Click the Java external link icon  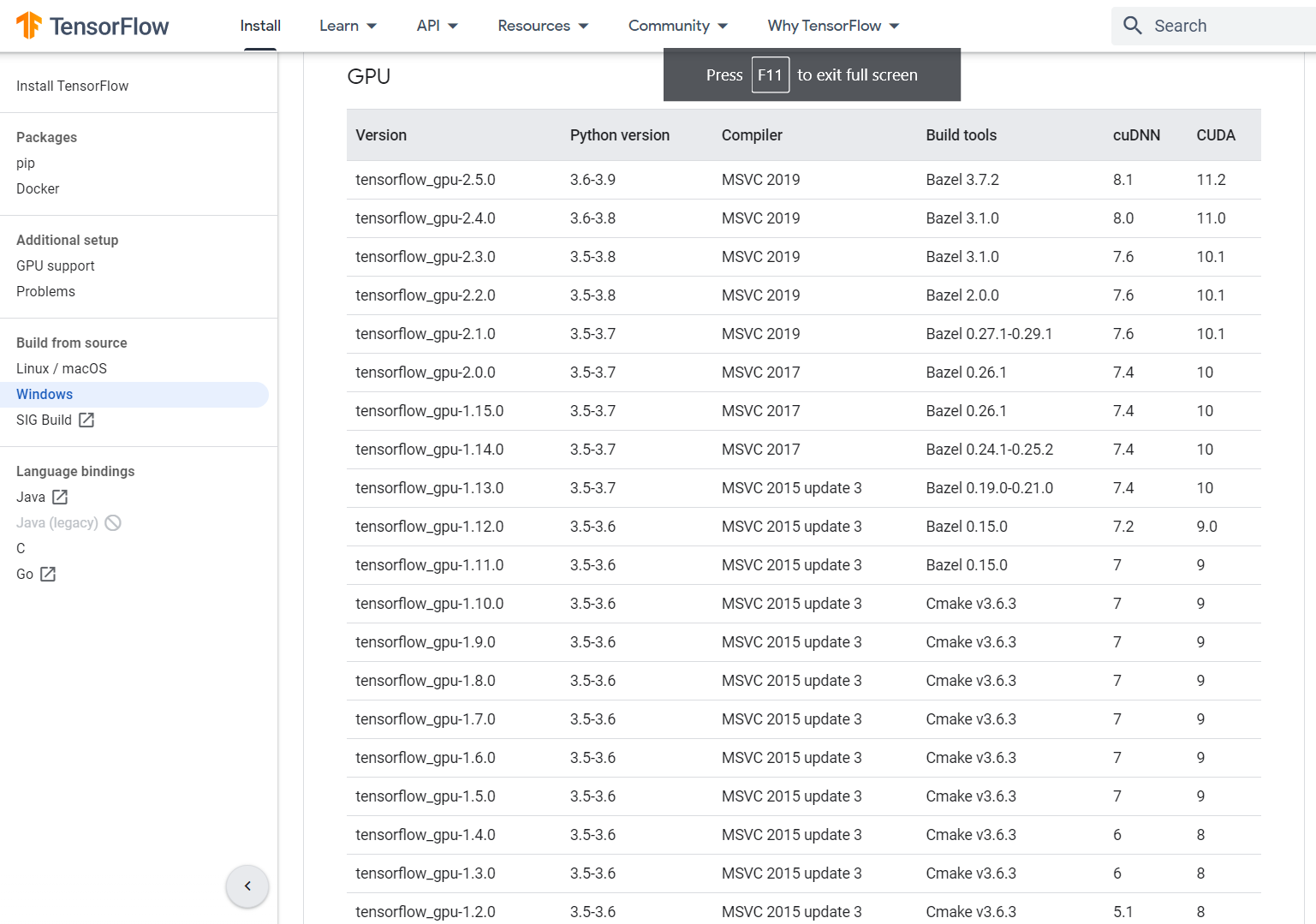pyautogui.click(x=60, y=497)
